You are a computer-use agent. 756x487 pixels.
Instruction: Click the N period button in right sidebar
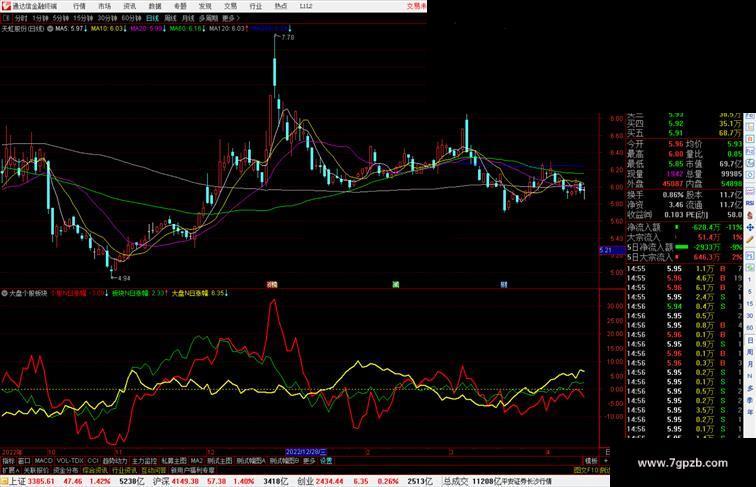pos(750,376)
